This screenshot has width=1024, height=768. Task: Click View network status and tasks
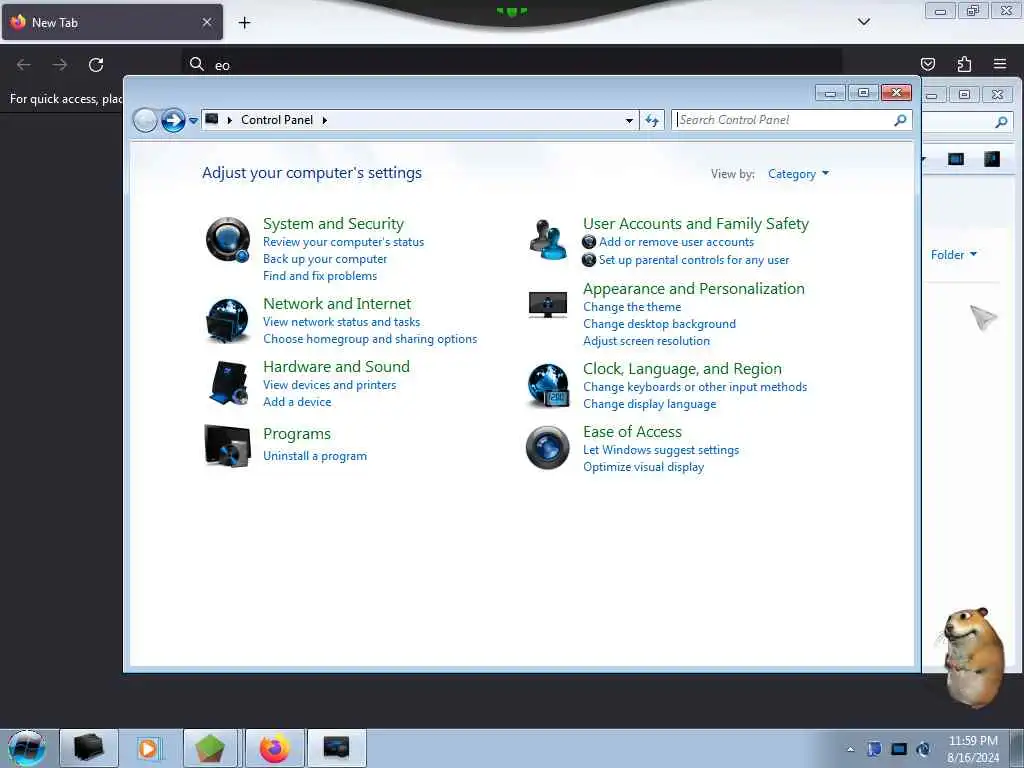[x=342, y=322]
